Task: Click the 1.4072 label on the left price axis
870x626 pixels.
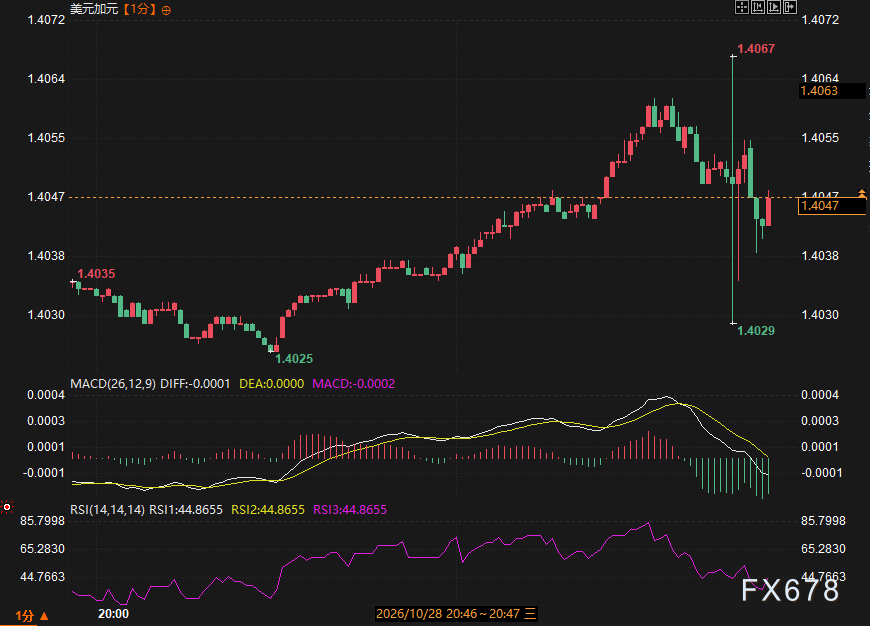Action: click(x=47, y=20)
